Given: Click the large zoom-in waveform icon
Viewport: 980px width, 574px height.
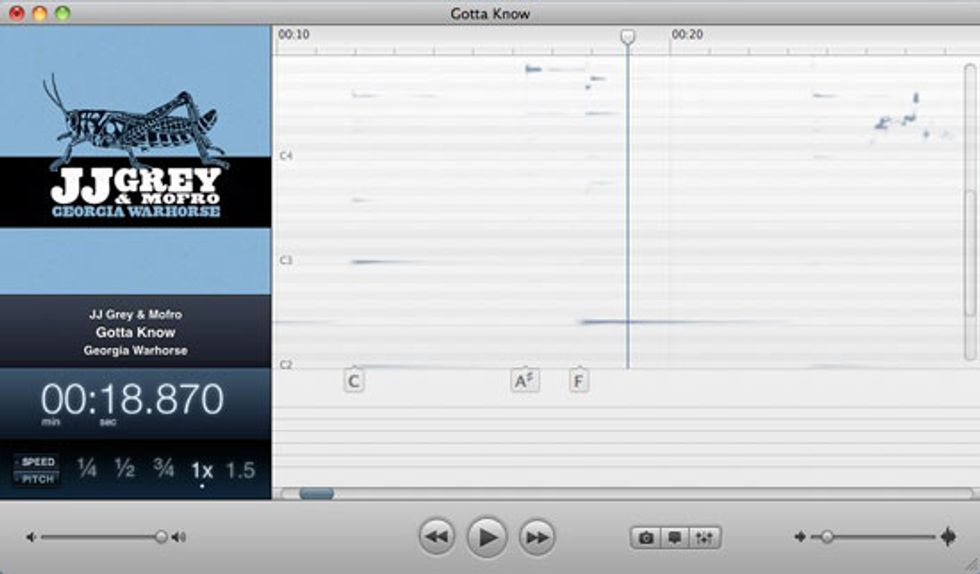Looking at the screenshot, I should tap(948, 536).
